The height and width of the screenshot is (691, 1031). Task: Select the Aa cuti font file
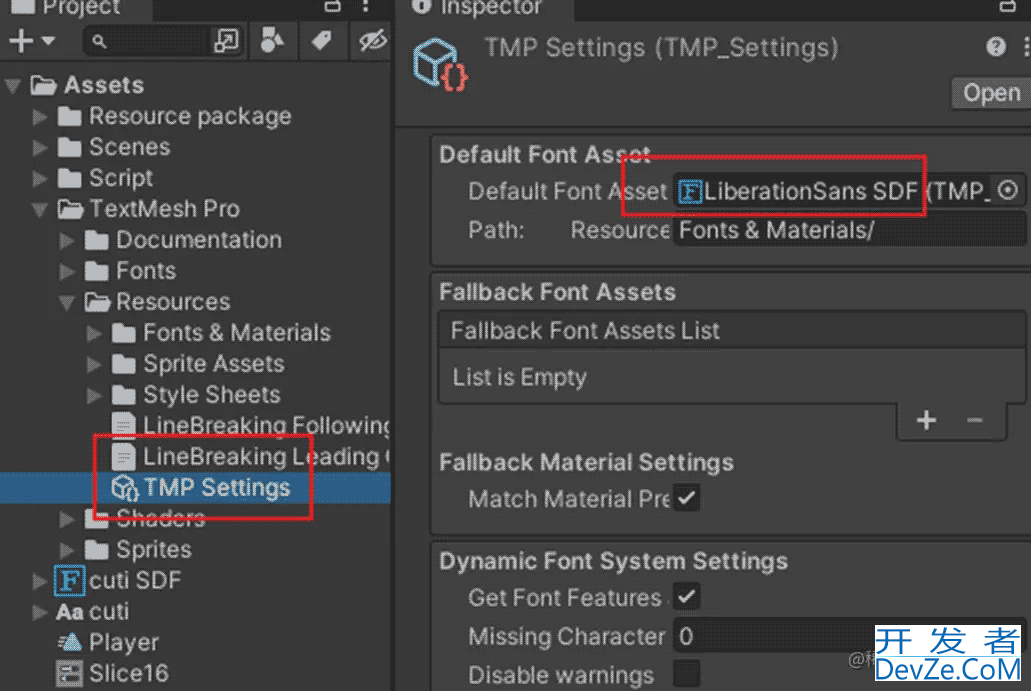pos(93,612)
